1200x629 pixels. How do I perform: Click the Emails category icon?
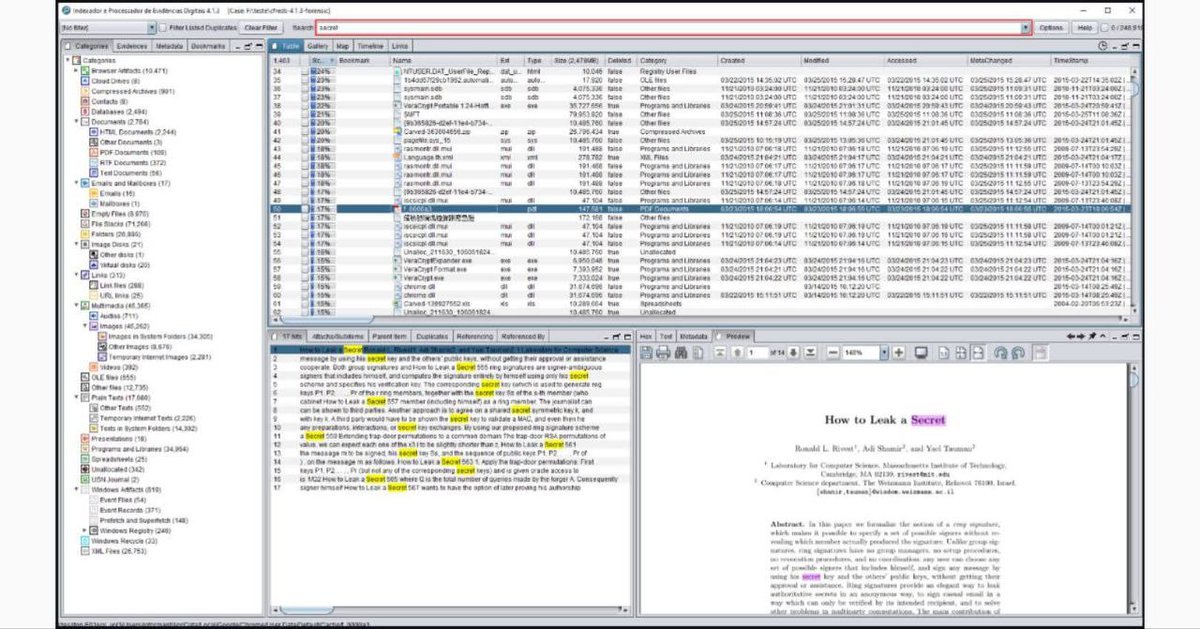[92, 193]
